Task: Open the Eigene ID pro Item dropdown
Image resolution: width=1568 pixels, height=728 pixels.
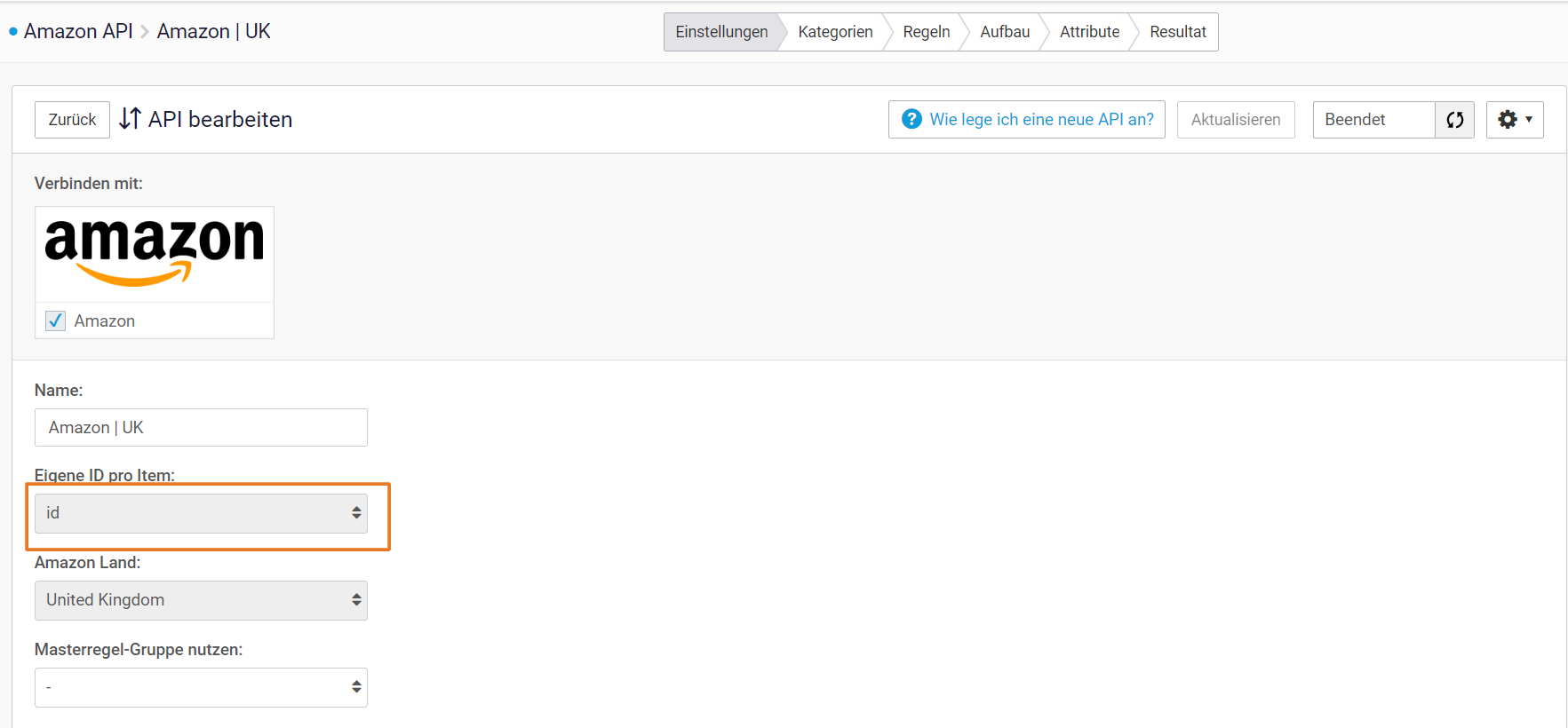Action: (x=201, y=513)
